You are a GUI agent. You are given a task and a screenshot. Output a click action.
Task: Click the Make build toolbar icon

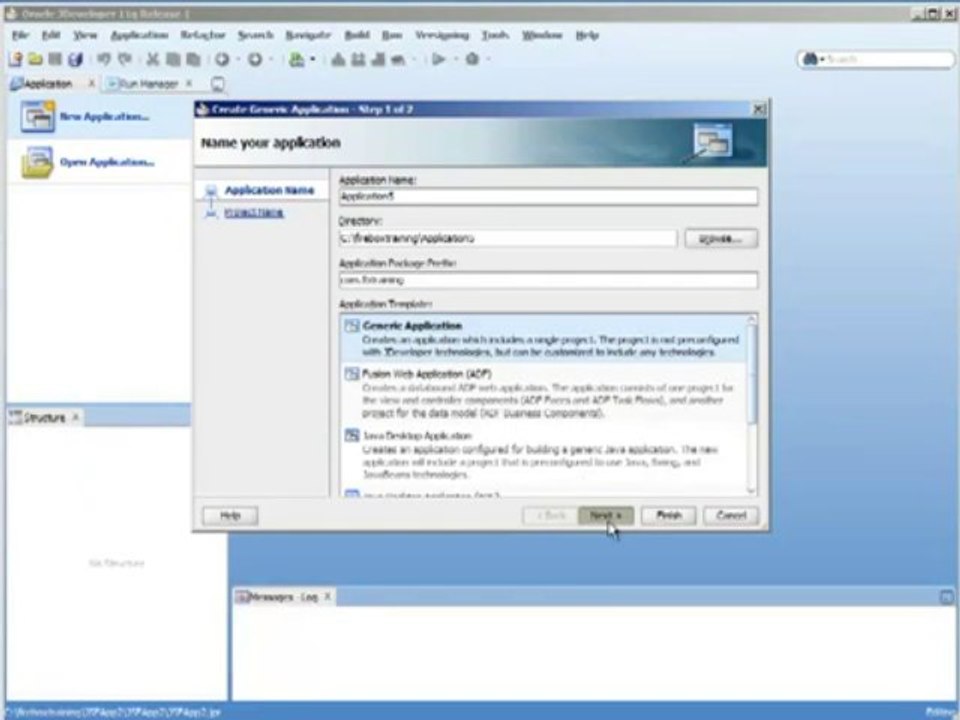(x=338, y=59)
